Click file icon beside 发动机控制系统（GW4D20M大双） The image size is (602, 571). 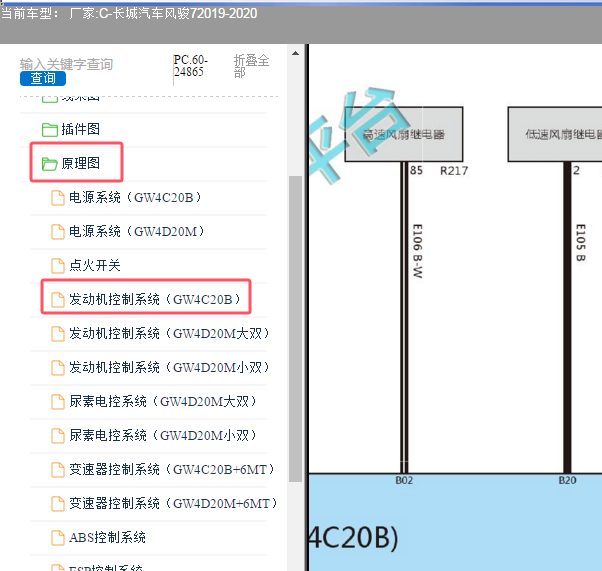[x=58, y=334]
